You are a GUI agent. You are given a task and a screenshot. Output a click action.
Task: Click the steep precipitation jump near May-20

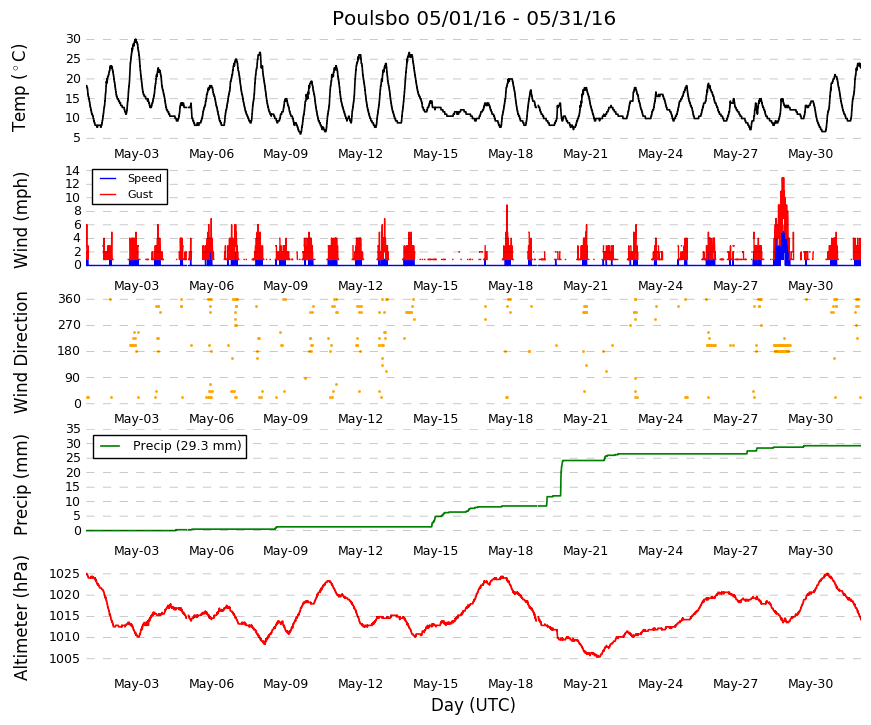coord(561,478)
